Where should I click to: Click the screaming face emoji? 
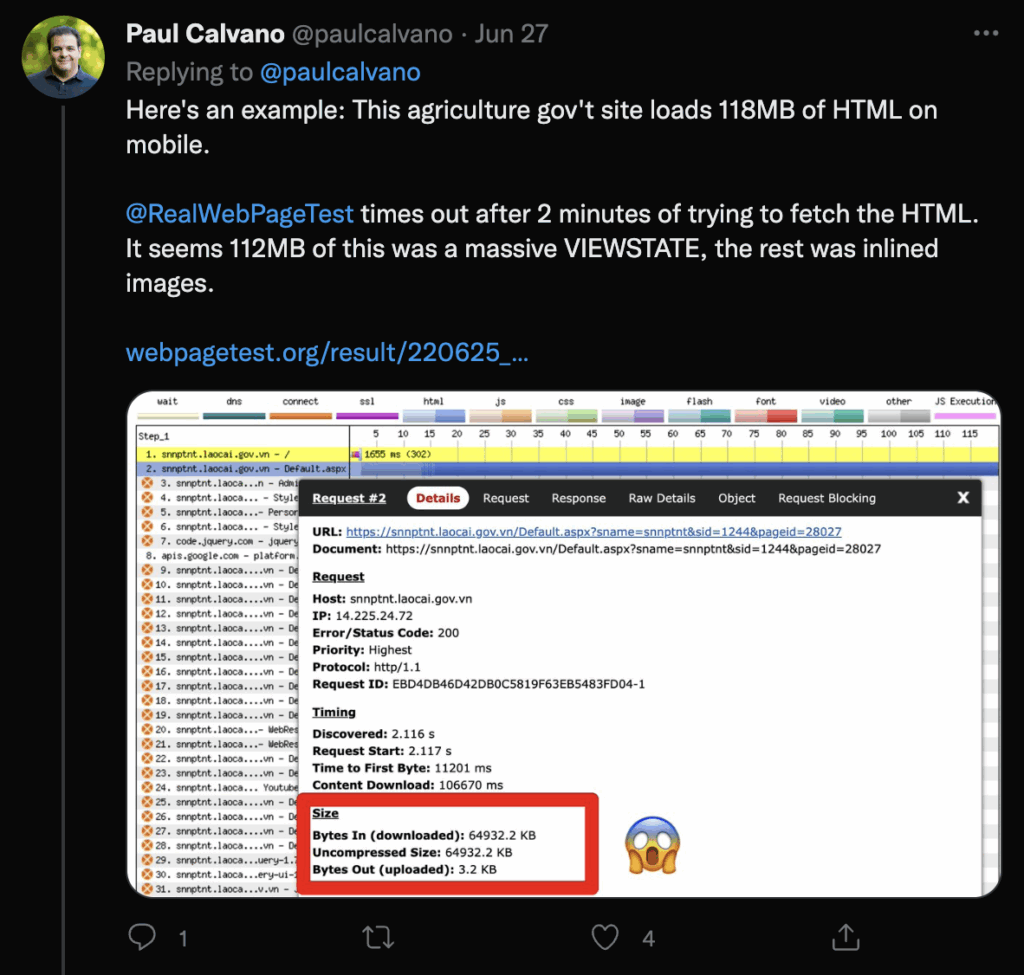point(652,845)
